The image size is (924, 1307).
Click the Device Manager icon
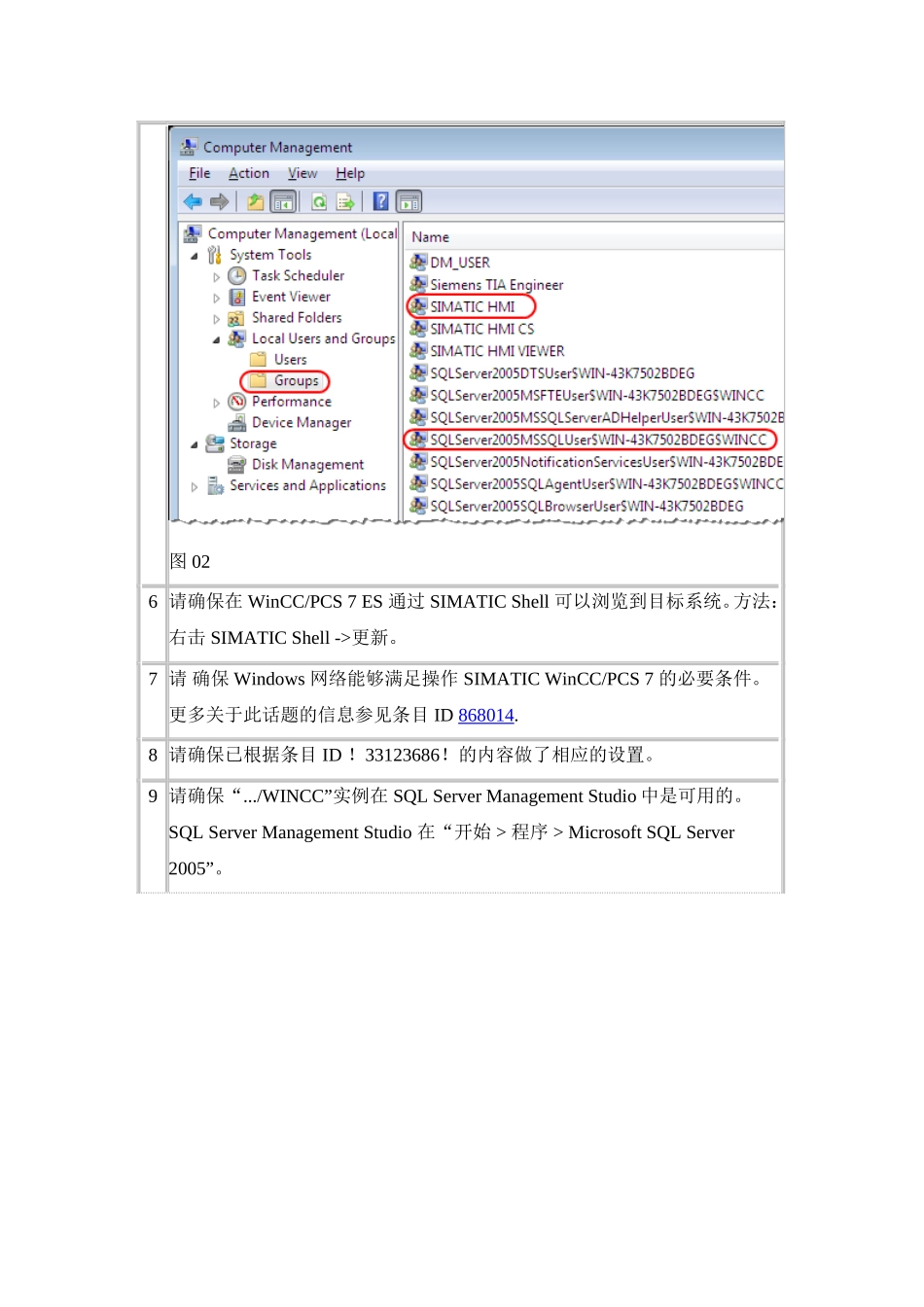pos(236,423)
